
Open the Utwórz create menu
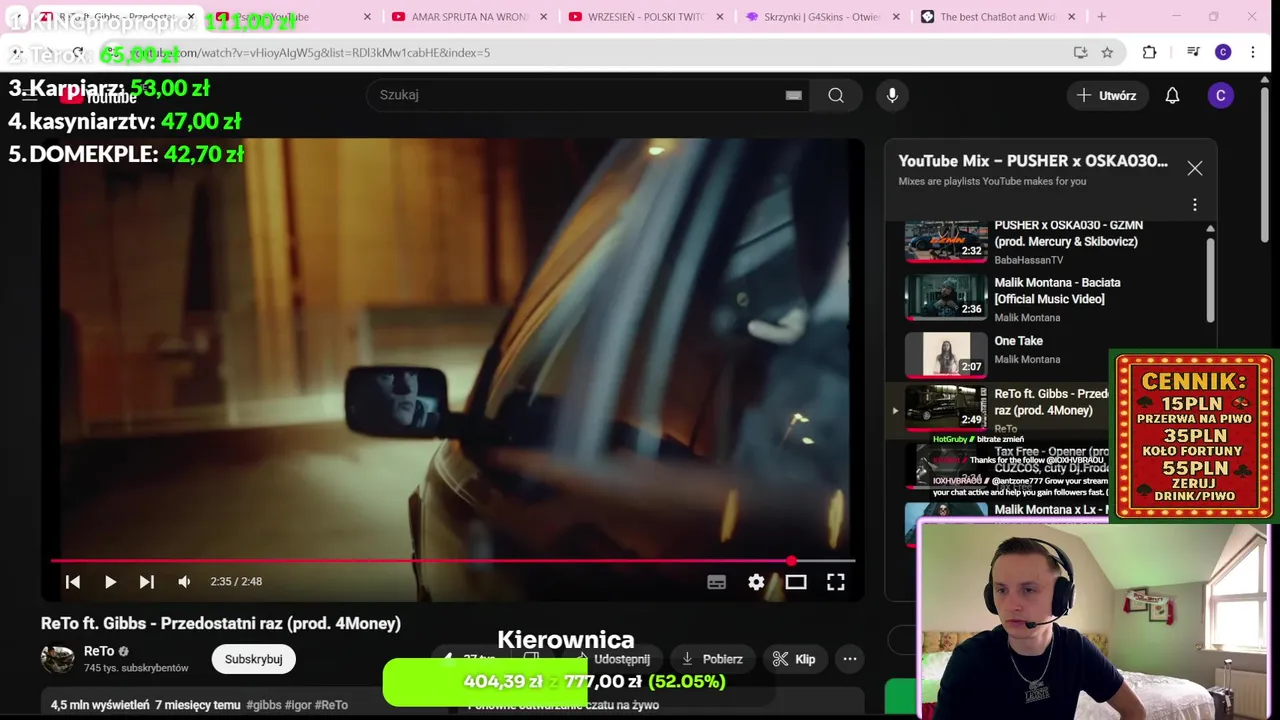[x=1107, y=95]
